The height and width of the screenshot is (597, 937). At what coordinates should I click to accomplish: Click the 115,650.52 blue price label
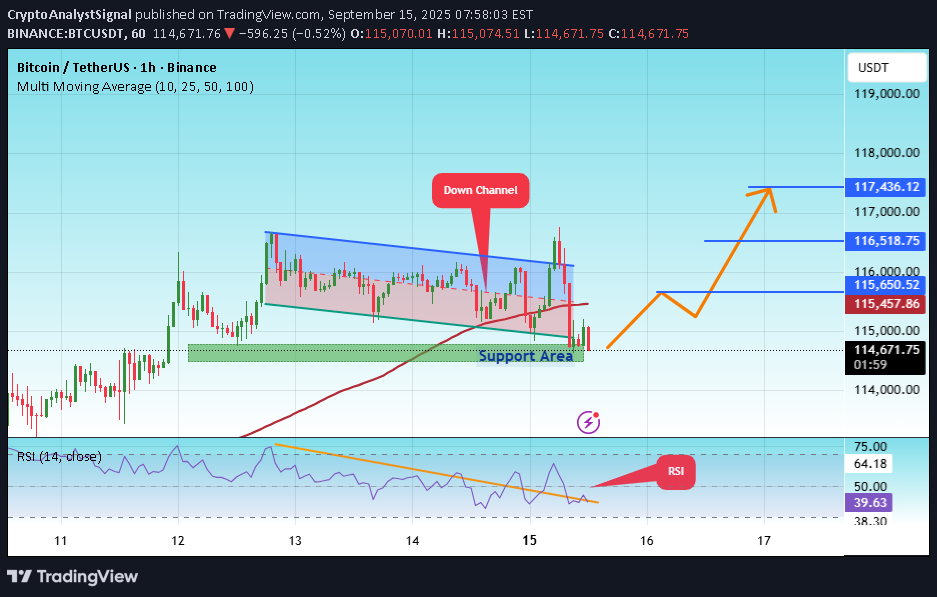click(886, 285)
